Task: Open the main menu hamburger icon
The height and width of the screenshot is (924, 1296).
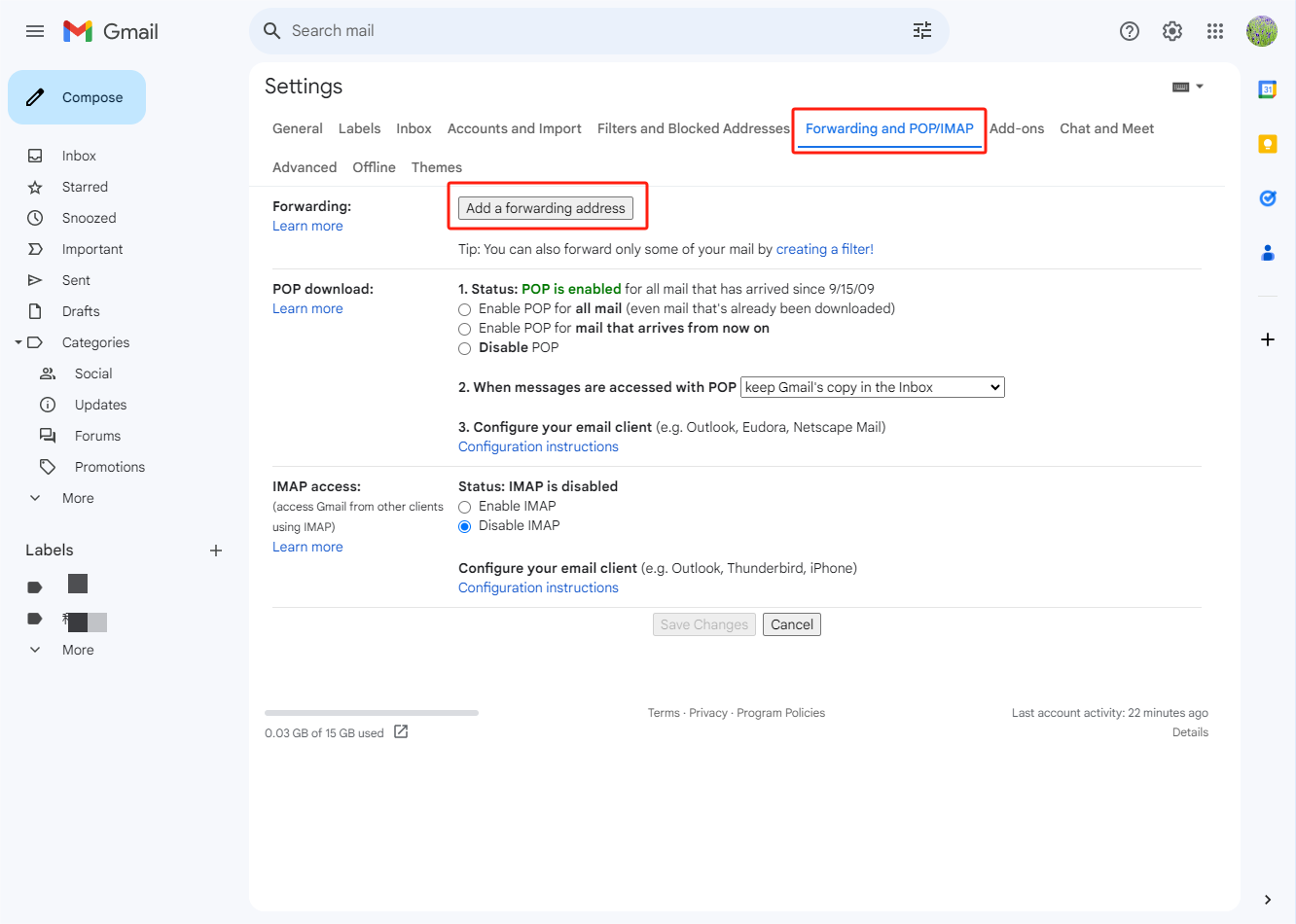Action: pyautogui.click(x=35, y=31)
